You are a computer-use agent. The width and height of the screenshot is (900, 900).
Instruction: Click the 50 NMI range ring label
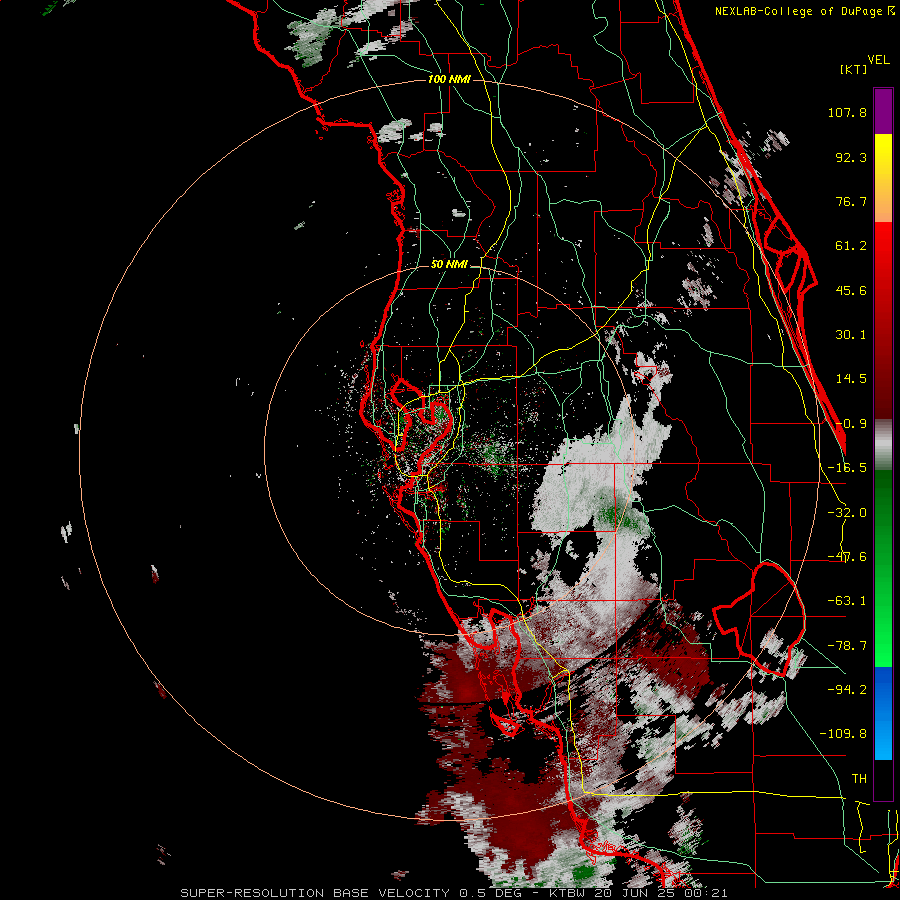tap(449, 264)
